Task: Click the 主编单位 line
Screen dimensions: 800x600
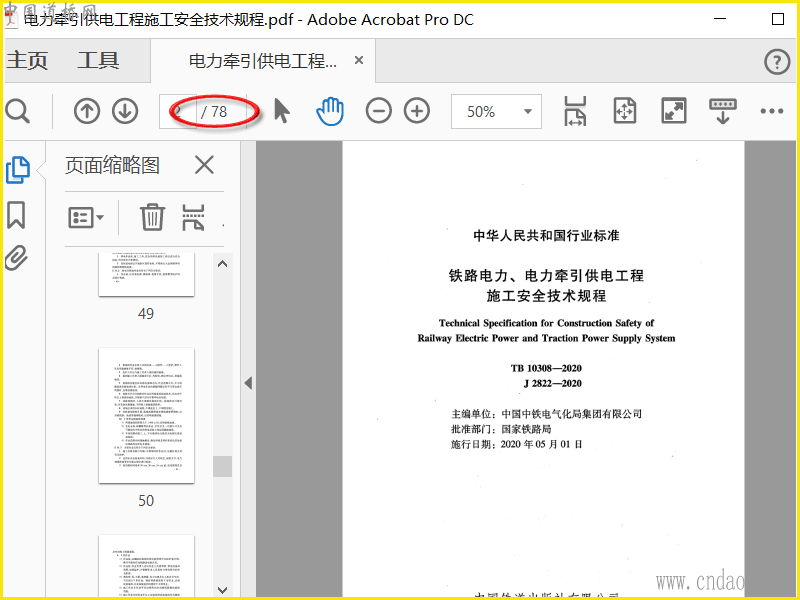Action: coord(546,413)
